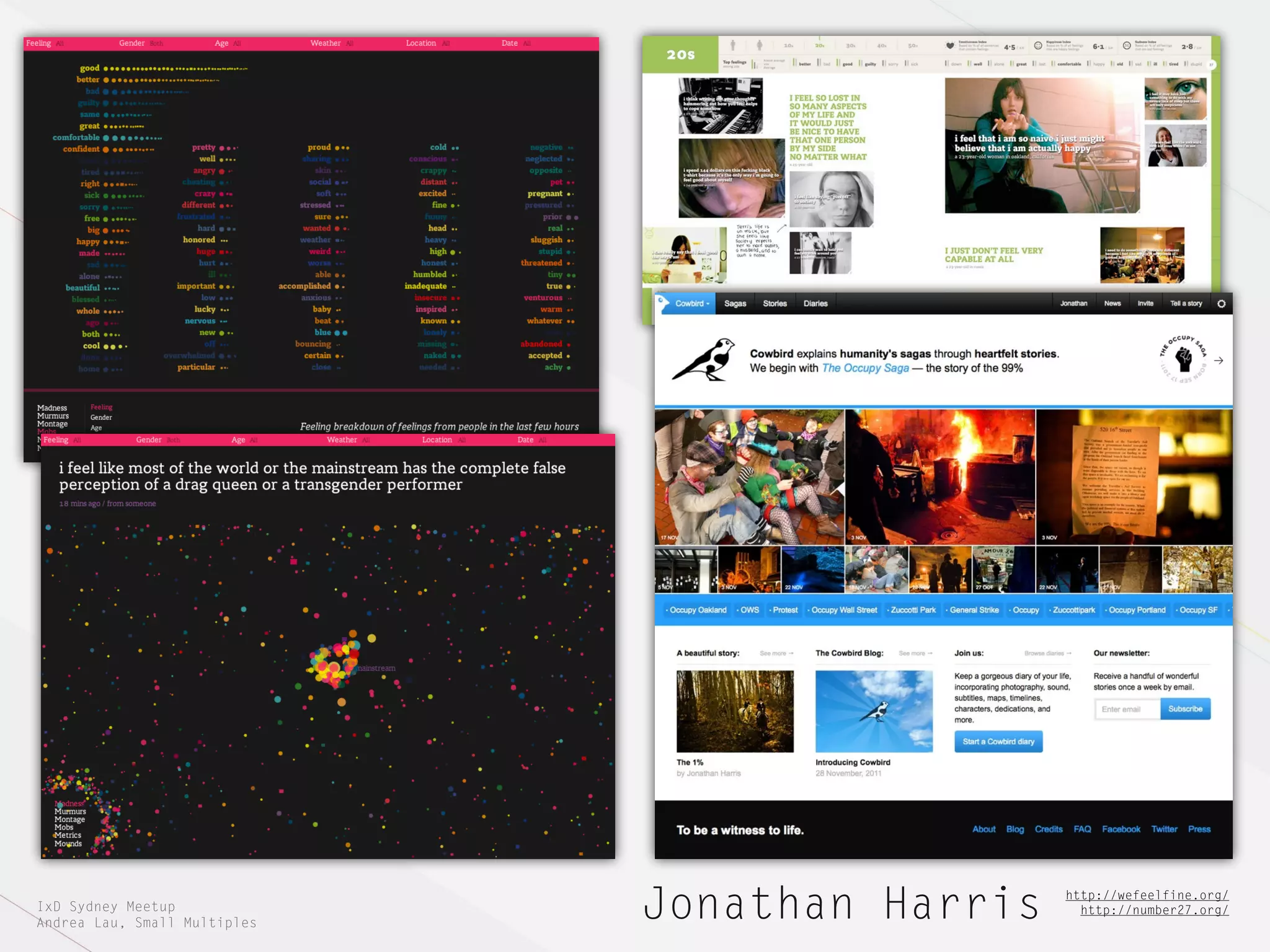The width and height of the screenshot is (1270, 952).
Task: Open the Cowbird dropdown menu
Action: (691, 304)
